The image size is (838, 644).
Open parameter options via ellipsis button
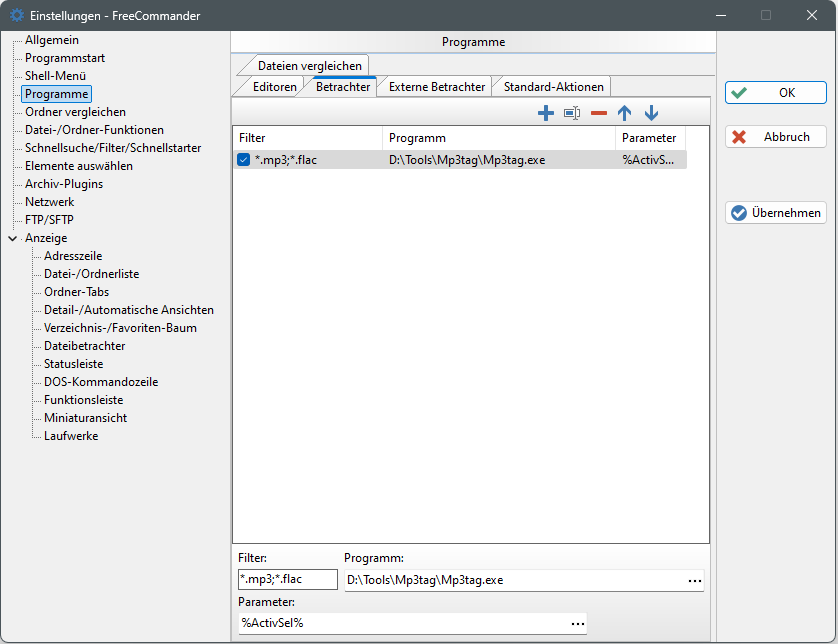577,623
